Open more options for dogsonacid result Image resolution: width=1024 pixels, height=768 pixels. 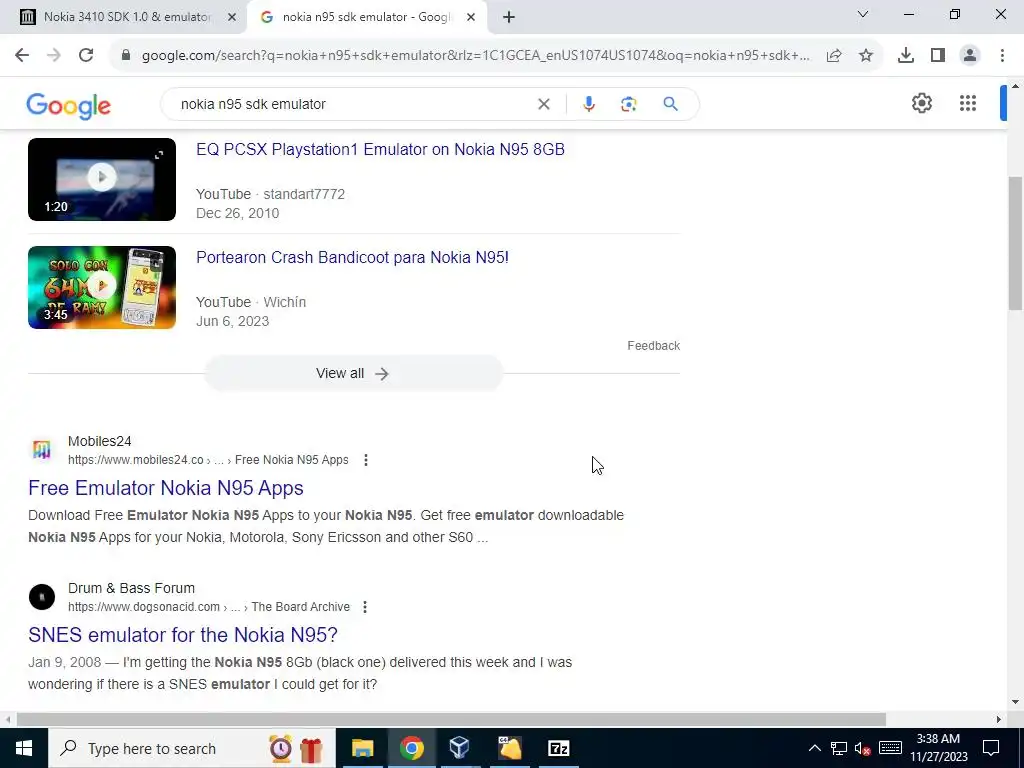click(365, 607)
